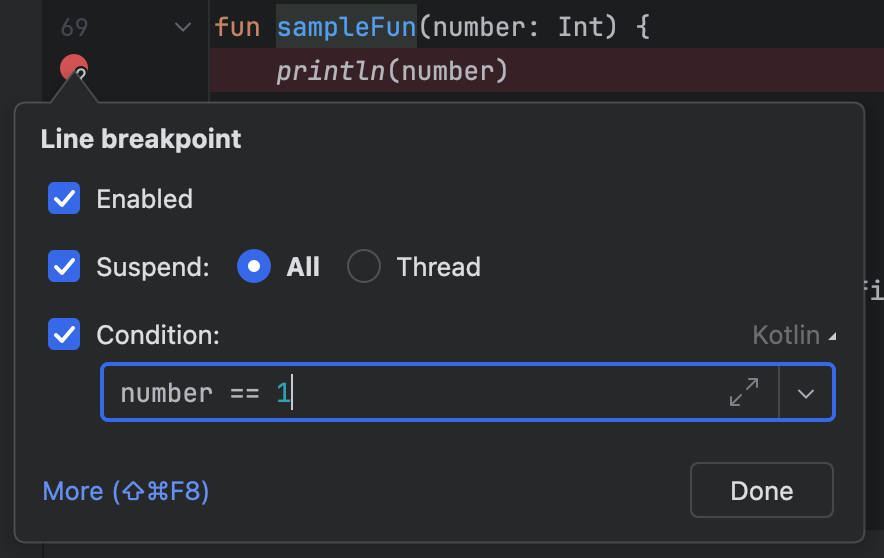Toggle the Suspend checkbox

coord(65,267)
